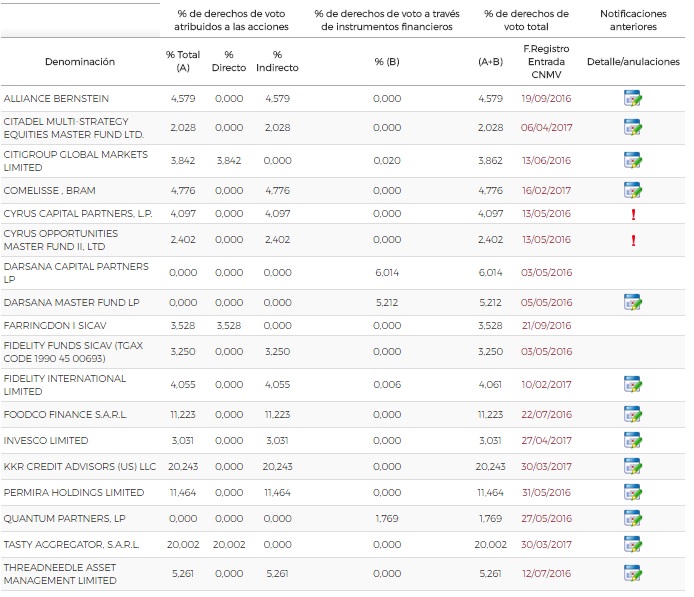Image resolution: width=694 pixels, height=597 pixels.
Task: Open detail icon for KKR CREDIT ADVISORS
Action: click(632, 466)
